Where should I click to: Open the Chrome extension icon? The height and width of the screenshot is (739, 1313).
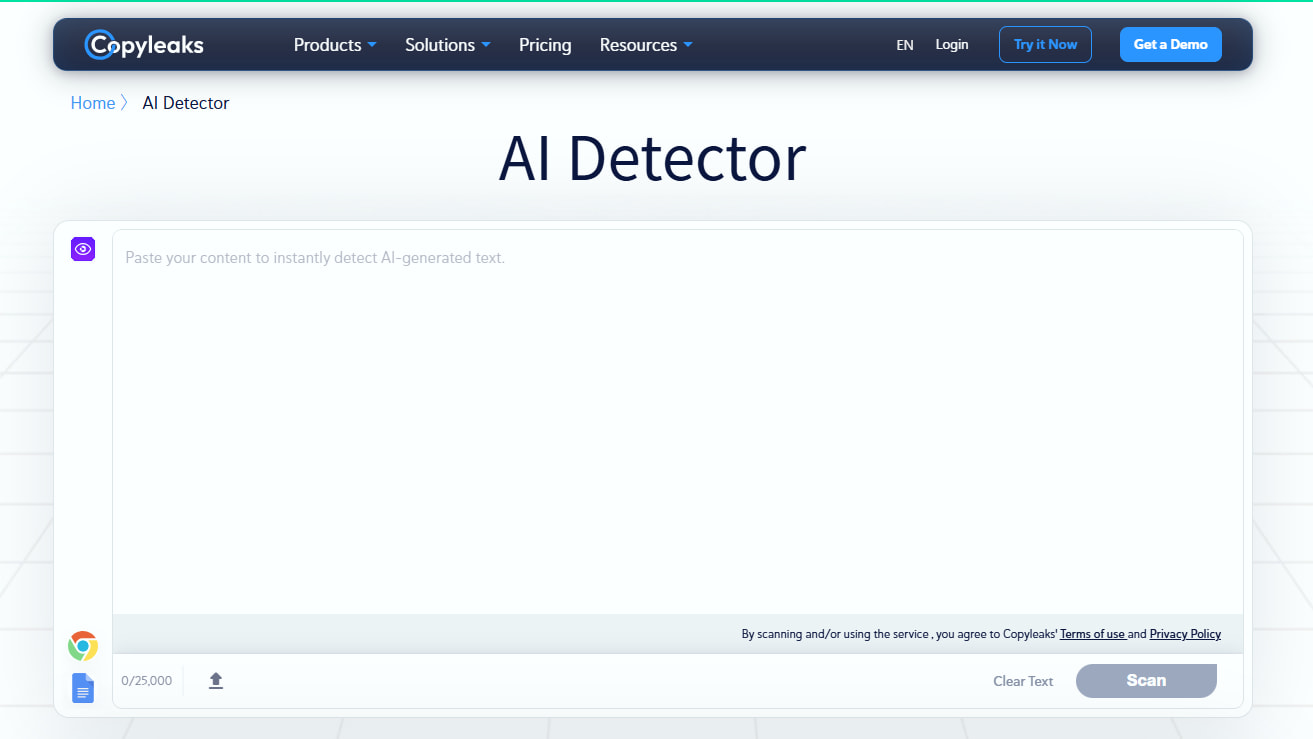coord(82,645)
